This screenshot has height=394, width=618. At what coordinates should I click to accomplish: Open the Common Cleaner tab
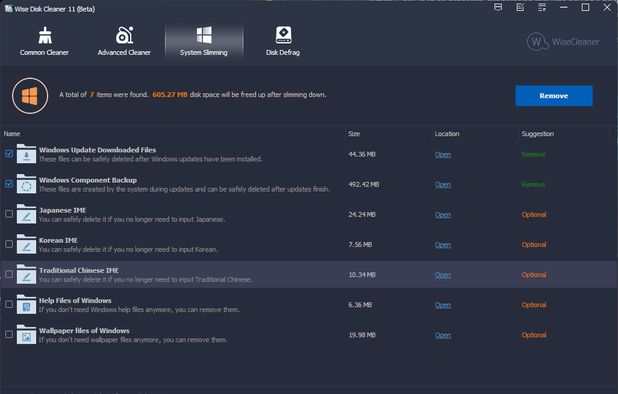[44, 41]
